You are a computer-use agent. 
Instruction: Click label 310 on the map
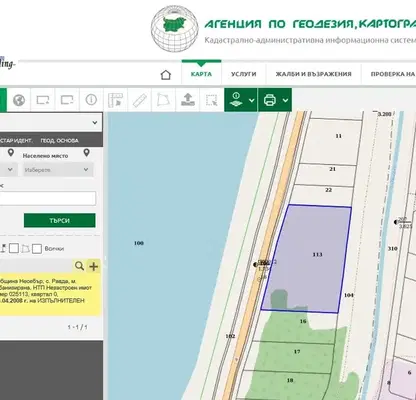(x=393, y=249)
